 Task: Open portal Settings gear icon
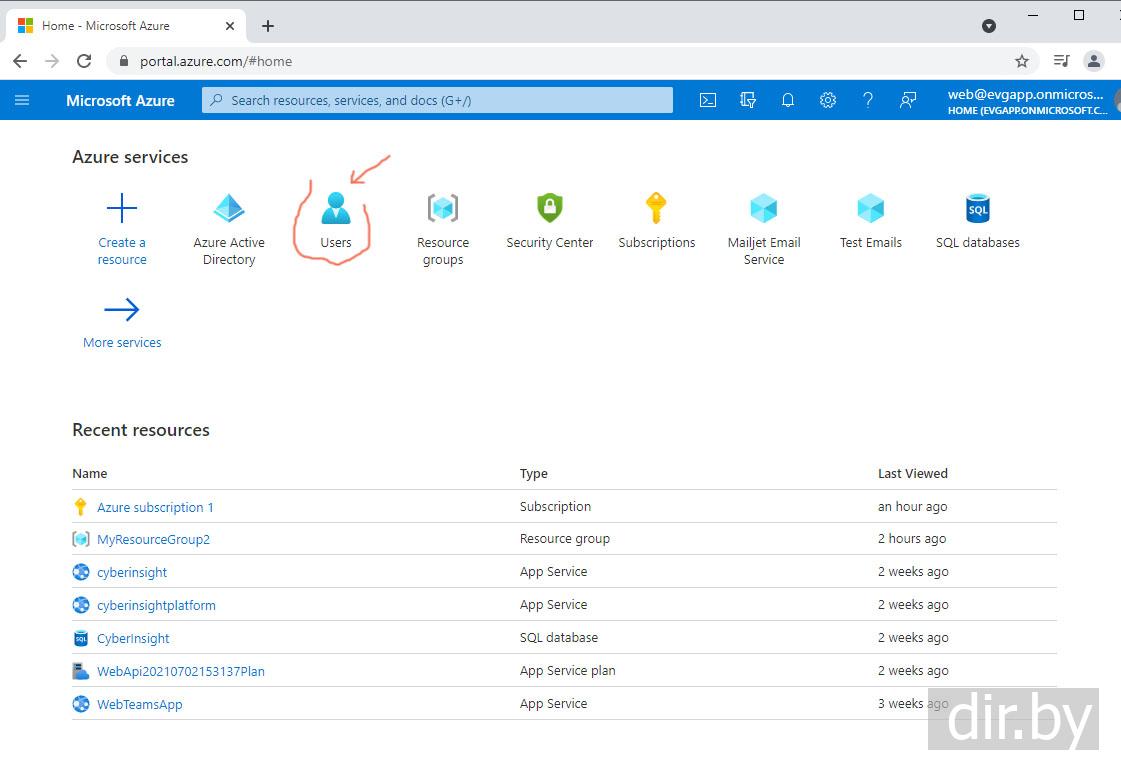click(x=828, y=100)
